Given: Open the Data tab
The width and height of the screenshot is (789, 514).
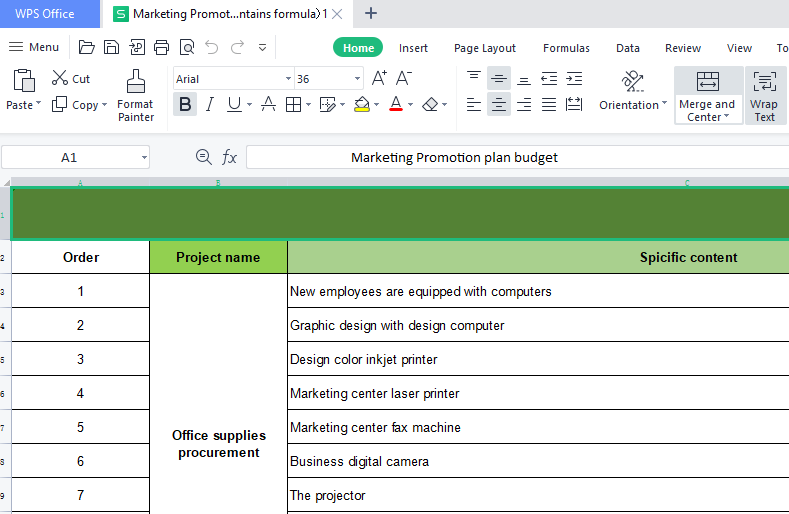Looking at the screenshot, I should pyautogui.click(x=627, y=48).
